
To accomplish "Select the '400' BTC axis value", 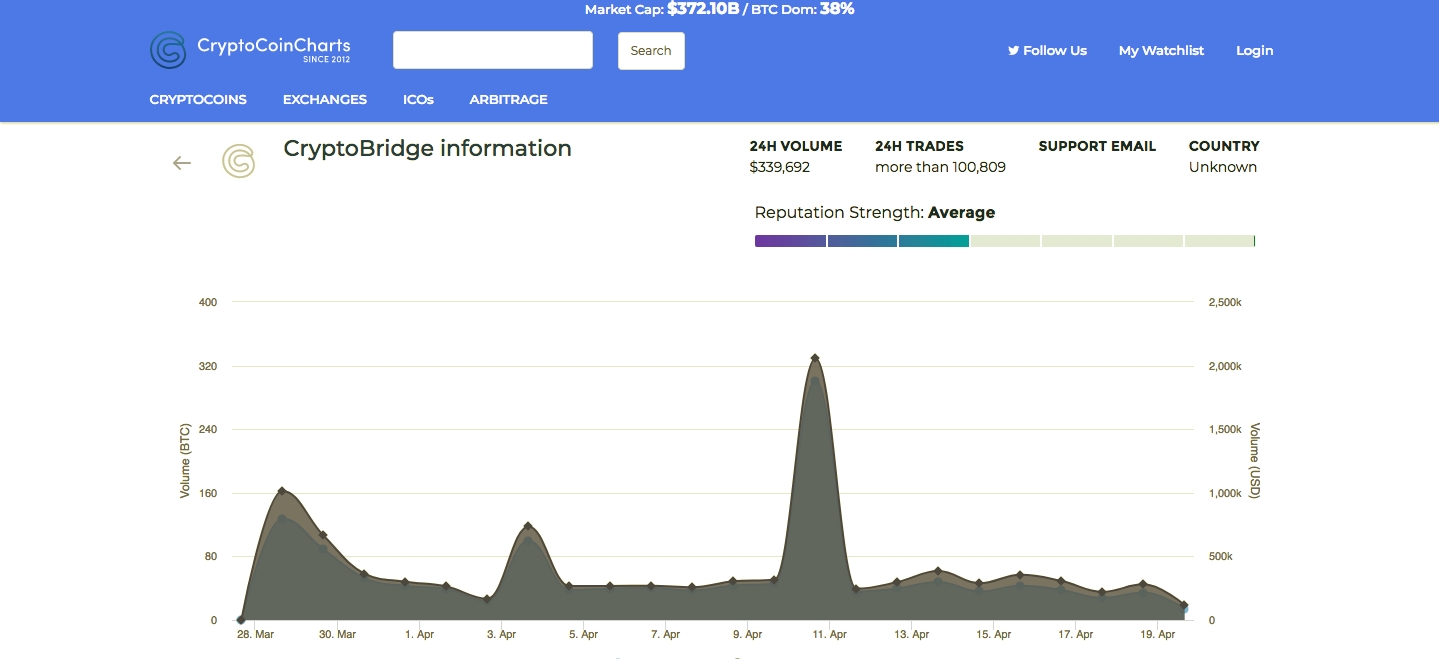I will [x=208, y=302].
